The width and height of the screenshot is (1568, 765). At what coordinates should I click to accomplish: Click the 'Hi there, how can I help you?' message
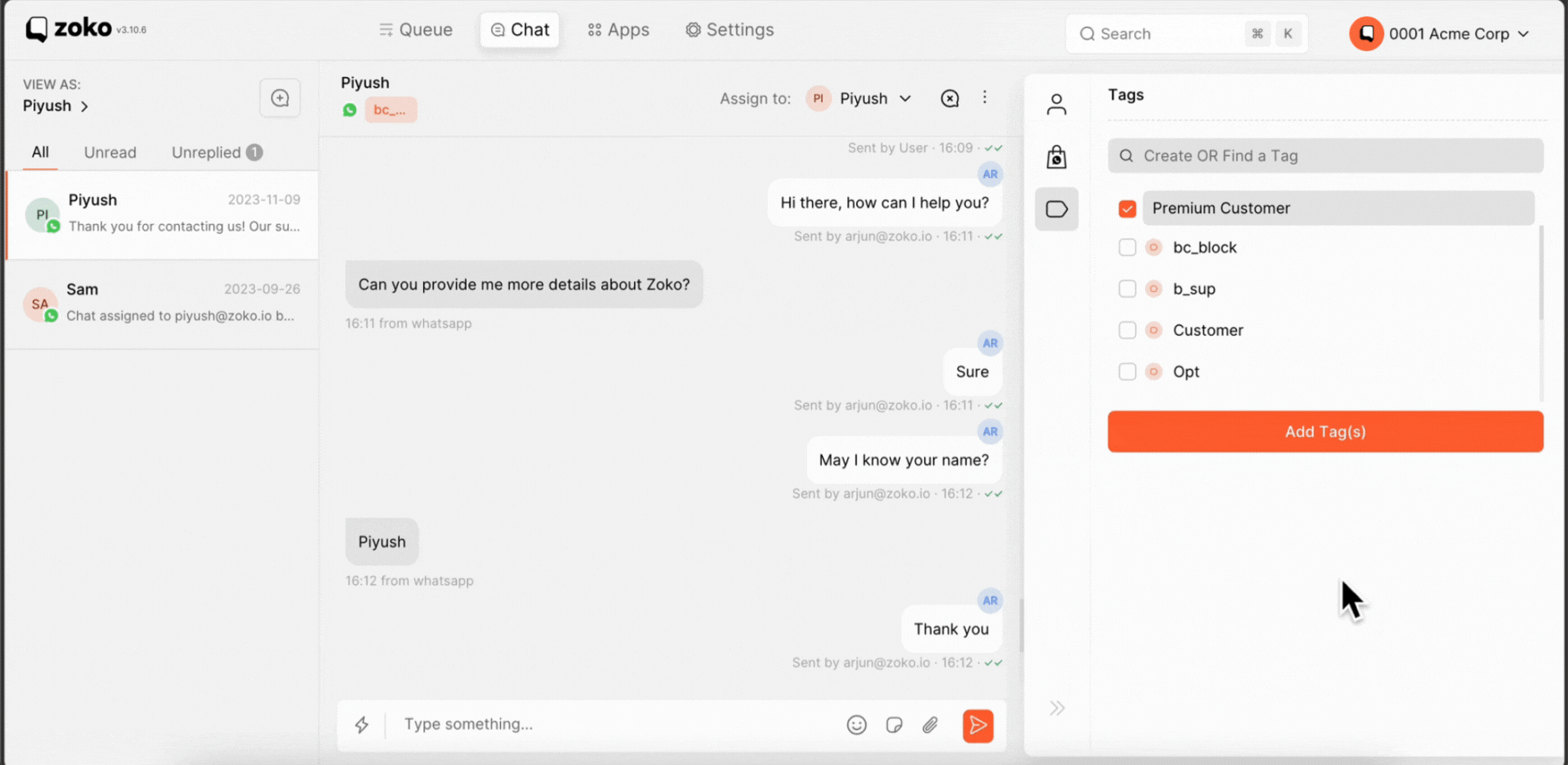pyautogui.click(x=885, y=203)
